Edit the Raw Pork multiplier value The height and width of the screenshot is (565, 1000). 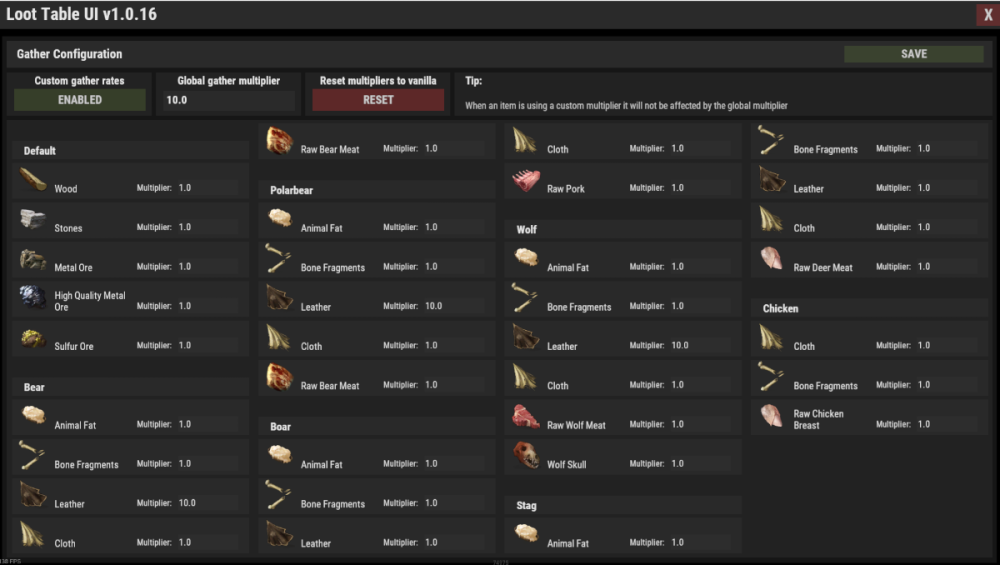coord(700,187)
